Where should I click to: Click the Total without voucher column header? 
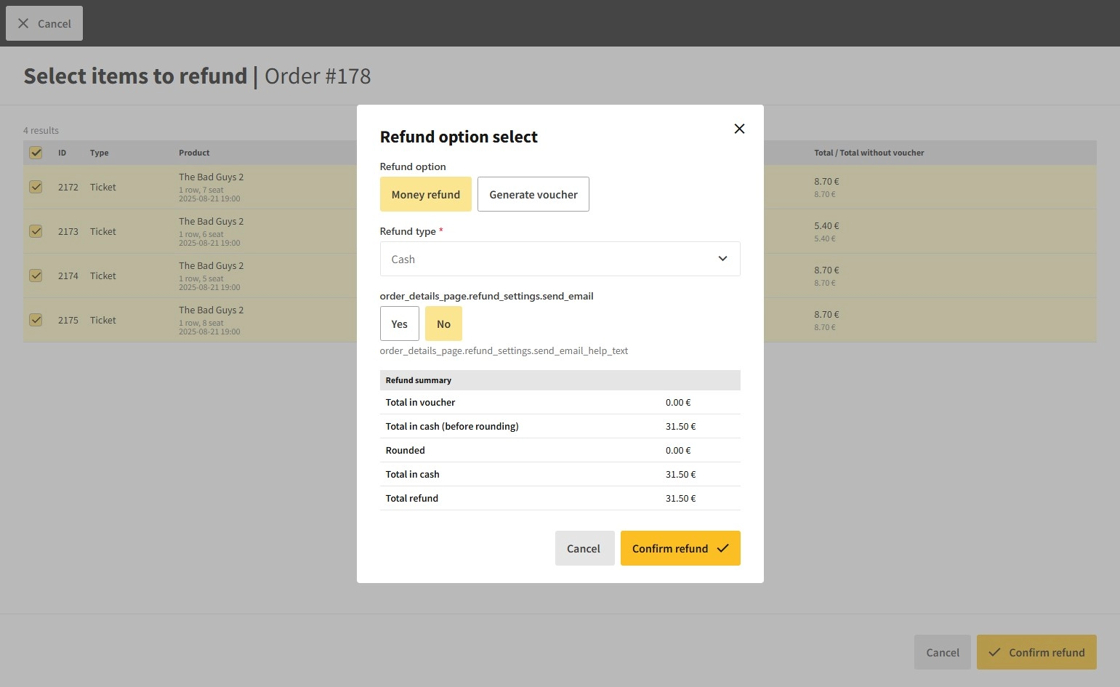[868, 153]
